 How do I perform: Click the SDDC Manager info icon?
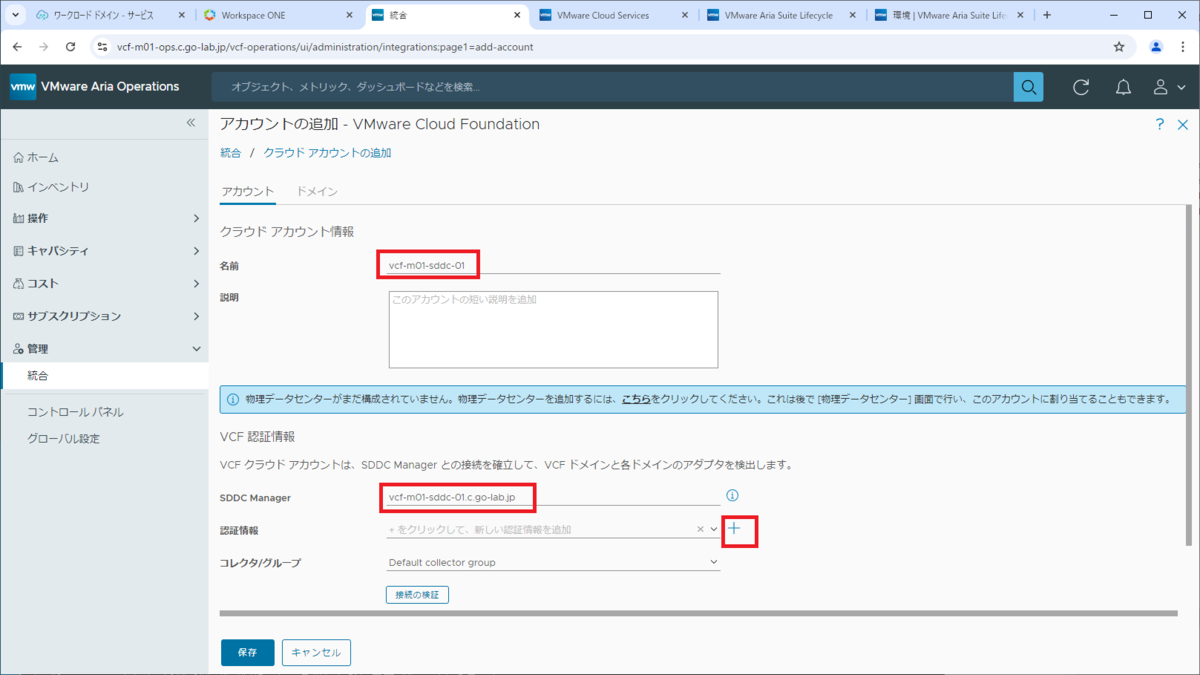coord(732,495)
